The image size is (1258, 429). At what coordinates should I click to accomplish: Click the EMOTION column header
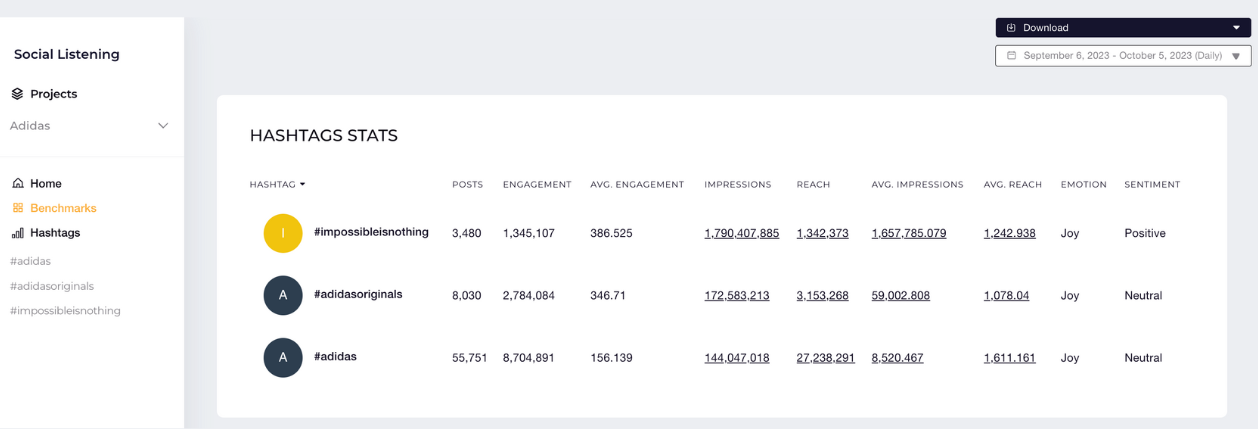click(x=1084, y=185)
